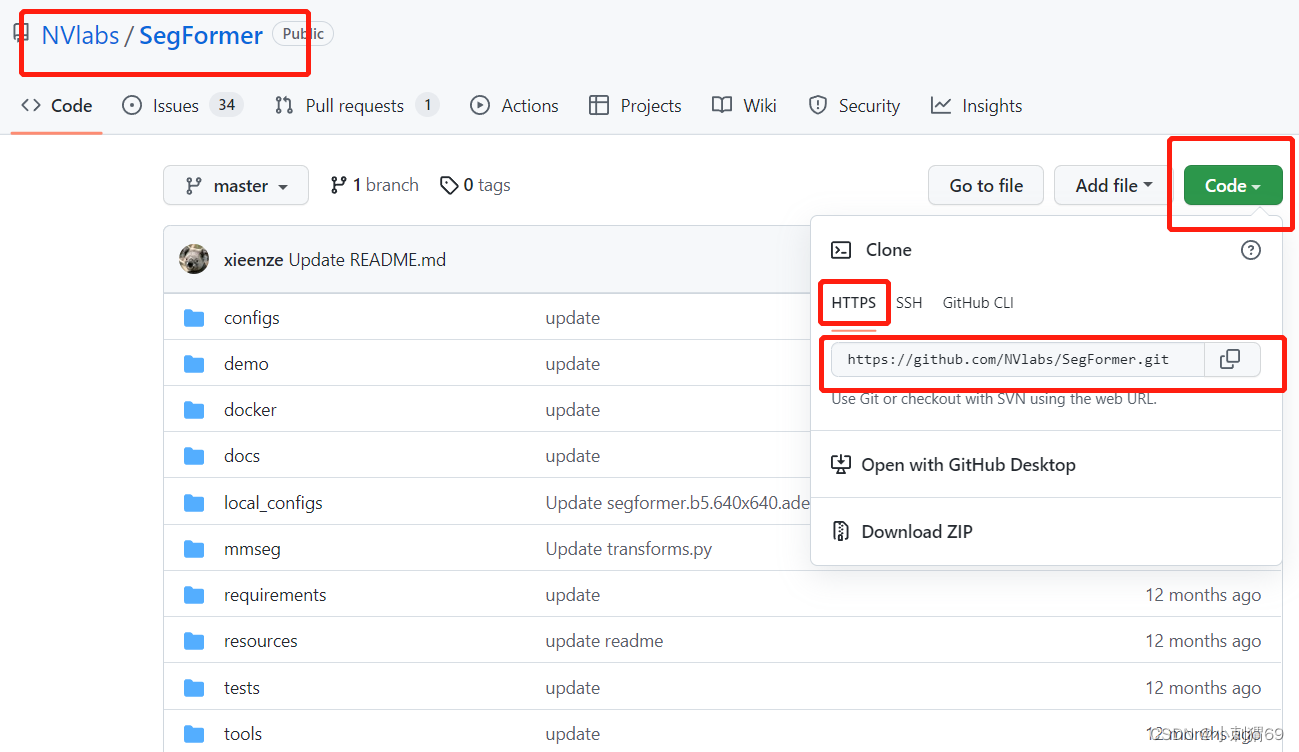Click the folder icon for configs
Viewport: 1299px width, 752px height.
click(194, 318)
